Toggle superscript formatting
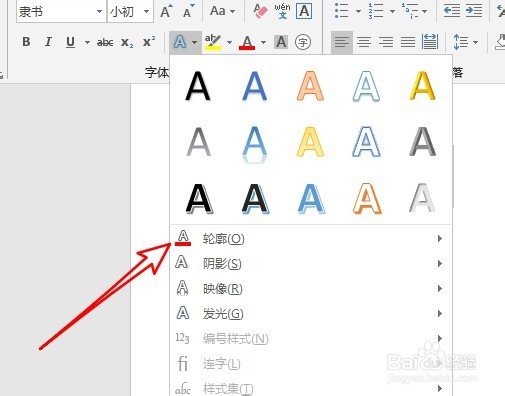Image resolution: width=505 pixels, height=396 pixels. pos(149,41)
